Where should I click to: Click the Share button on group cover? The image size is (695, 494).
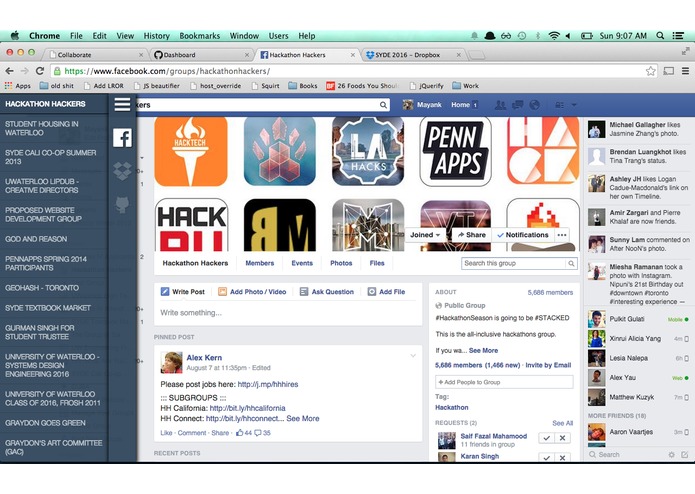tap(471, 235)
